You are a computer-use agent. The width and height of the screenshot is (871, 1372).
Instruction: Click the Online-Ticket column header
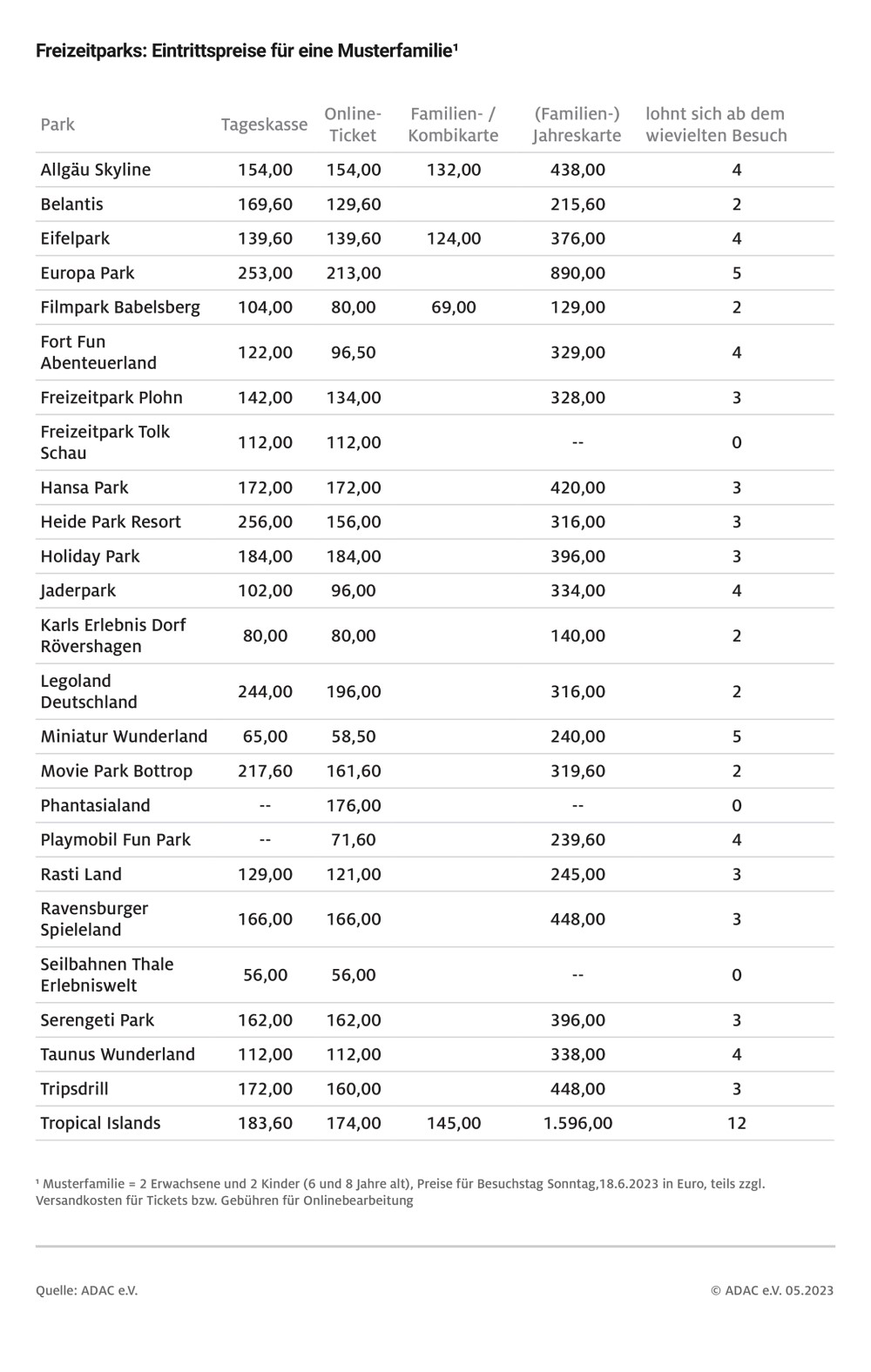tap(353, 124)
